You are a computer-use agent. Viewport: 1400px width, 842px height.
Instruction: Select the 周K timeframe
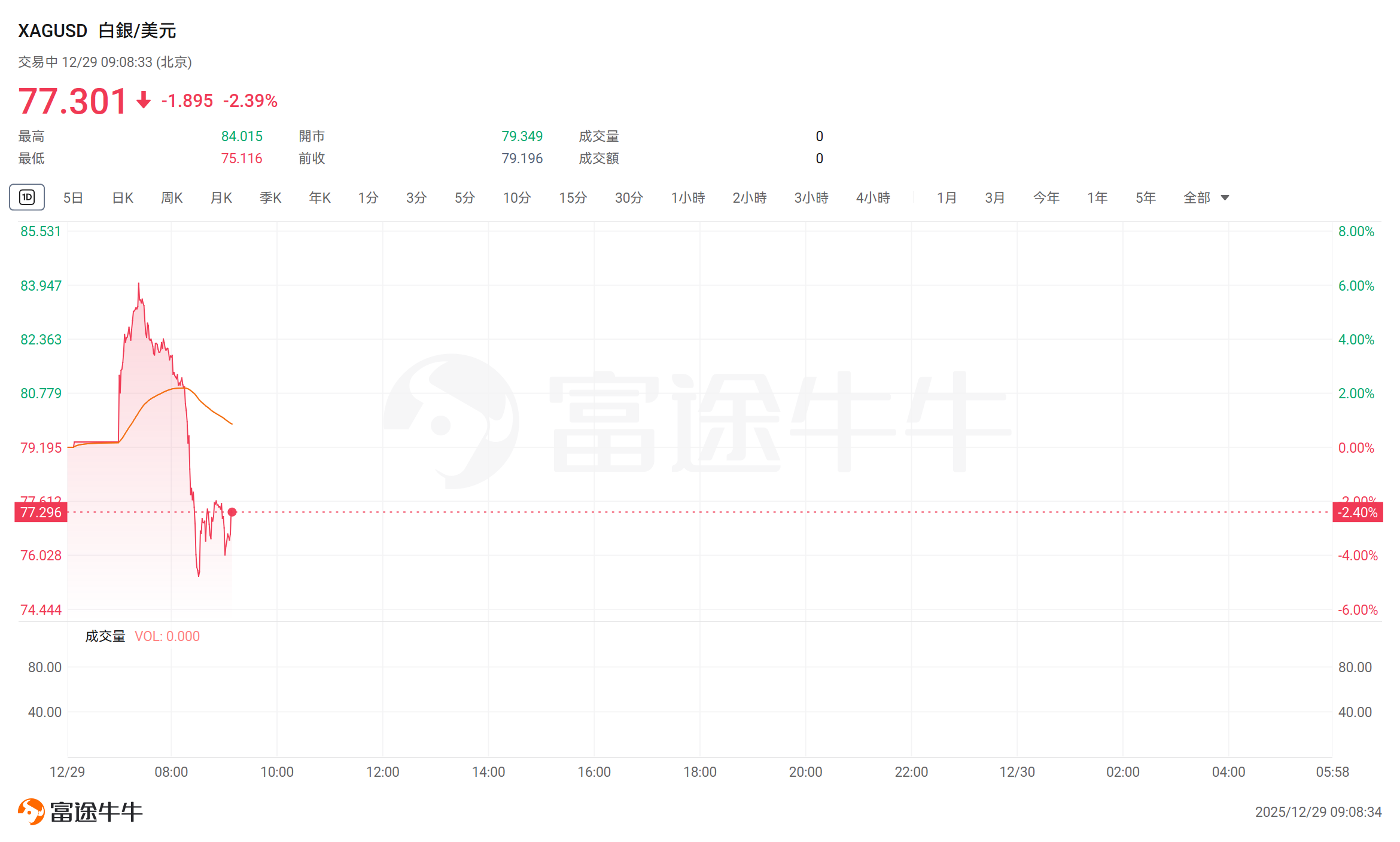coord(172,197)
